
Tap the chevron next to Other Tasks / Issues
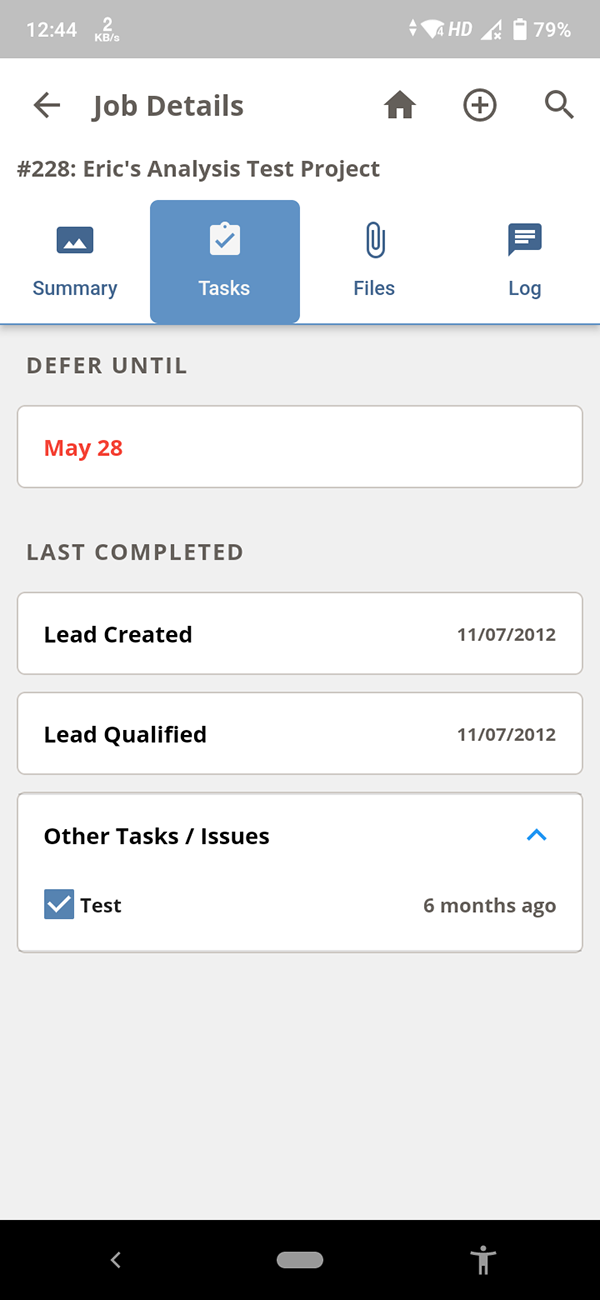(x=537, y=835)
